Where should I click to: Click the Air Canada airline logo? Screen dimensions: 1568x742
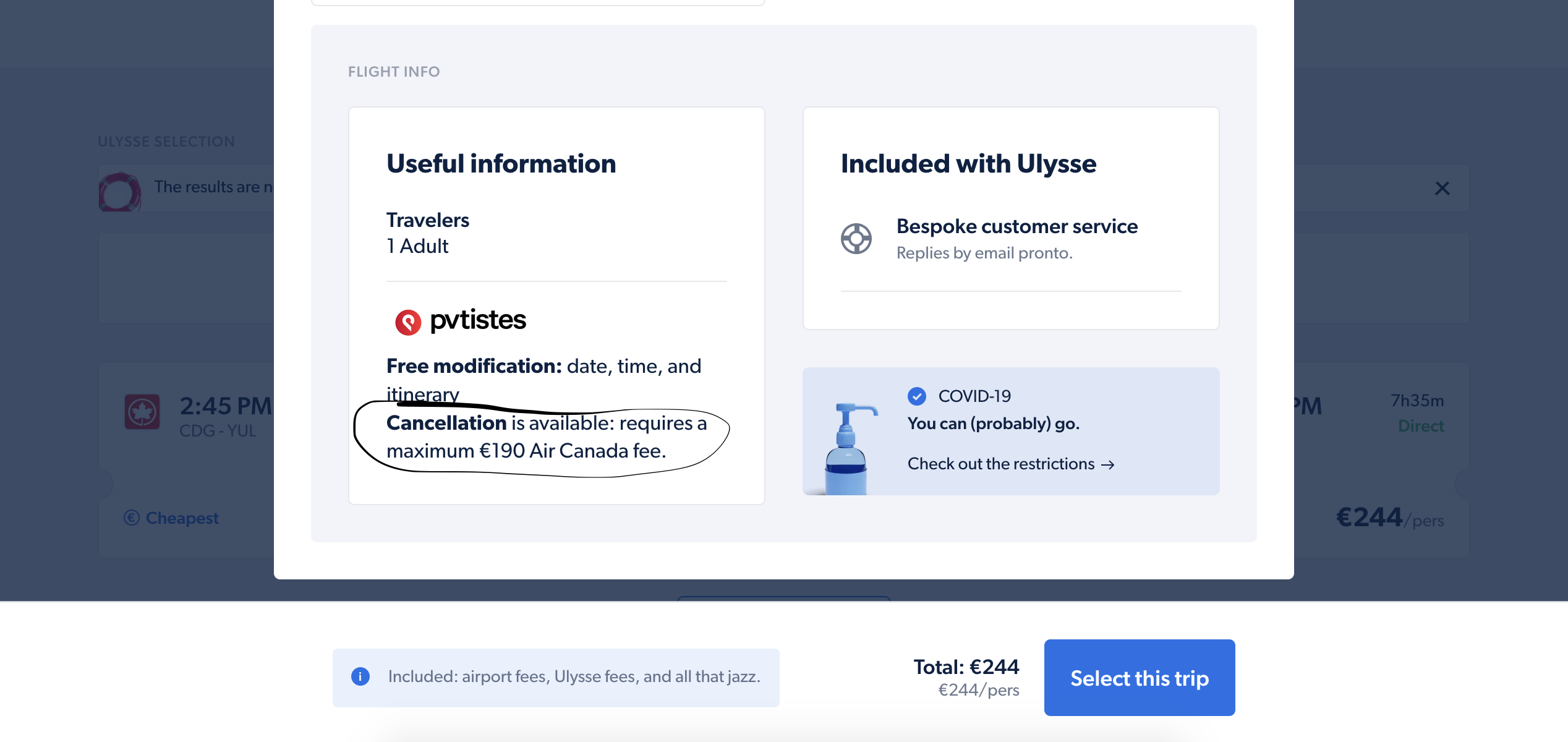[142, 412]
